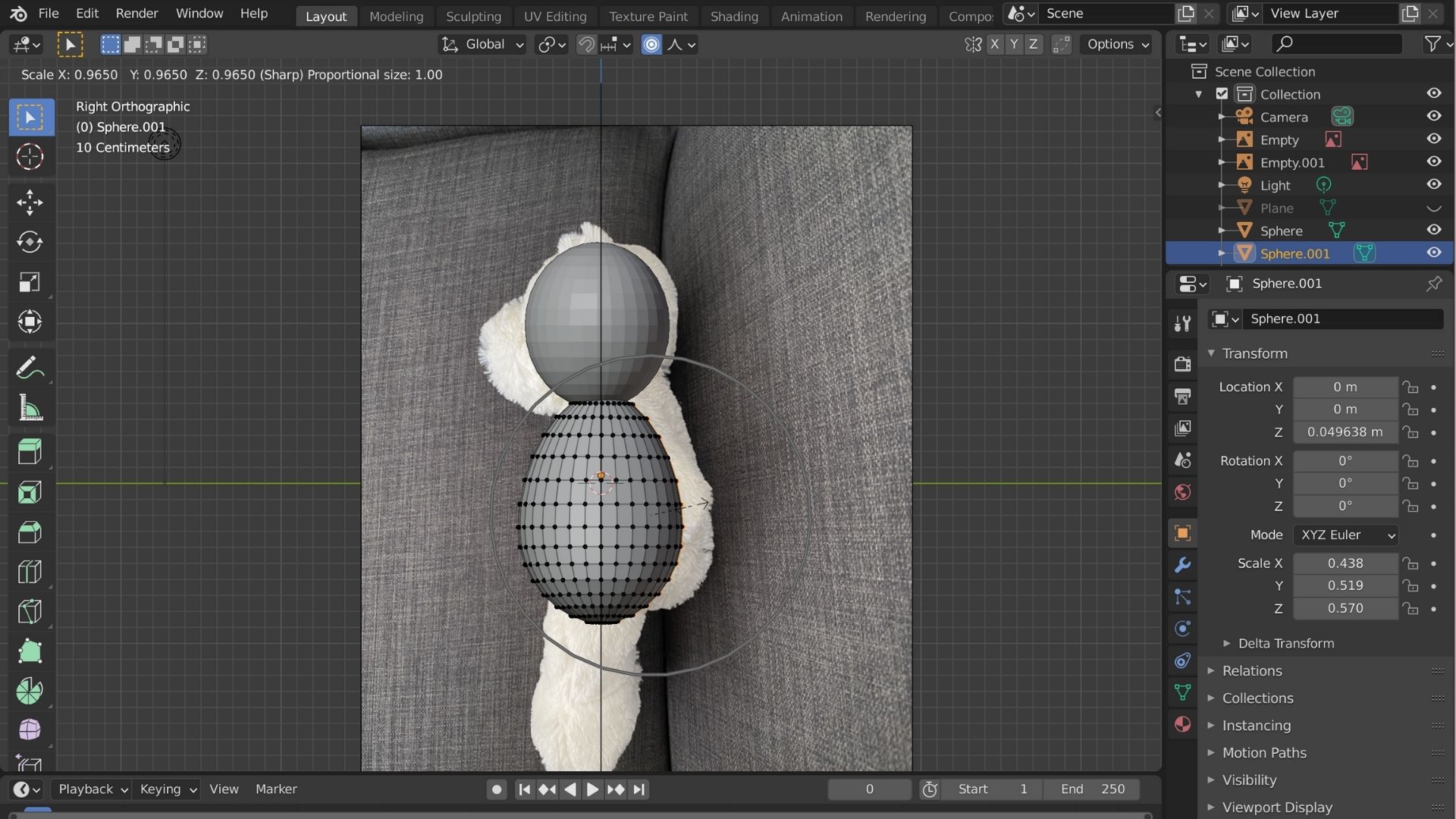
Task: Open the Global transform orientation dropdown
Action: (x=482, y=44)
